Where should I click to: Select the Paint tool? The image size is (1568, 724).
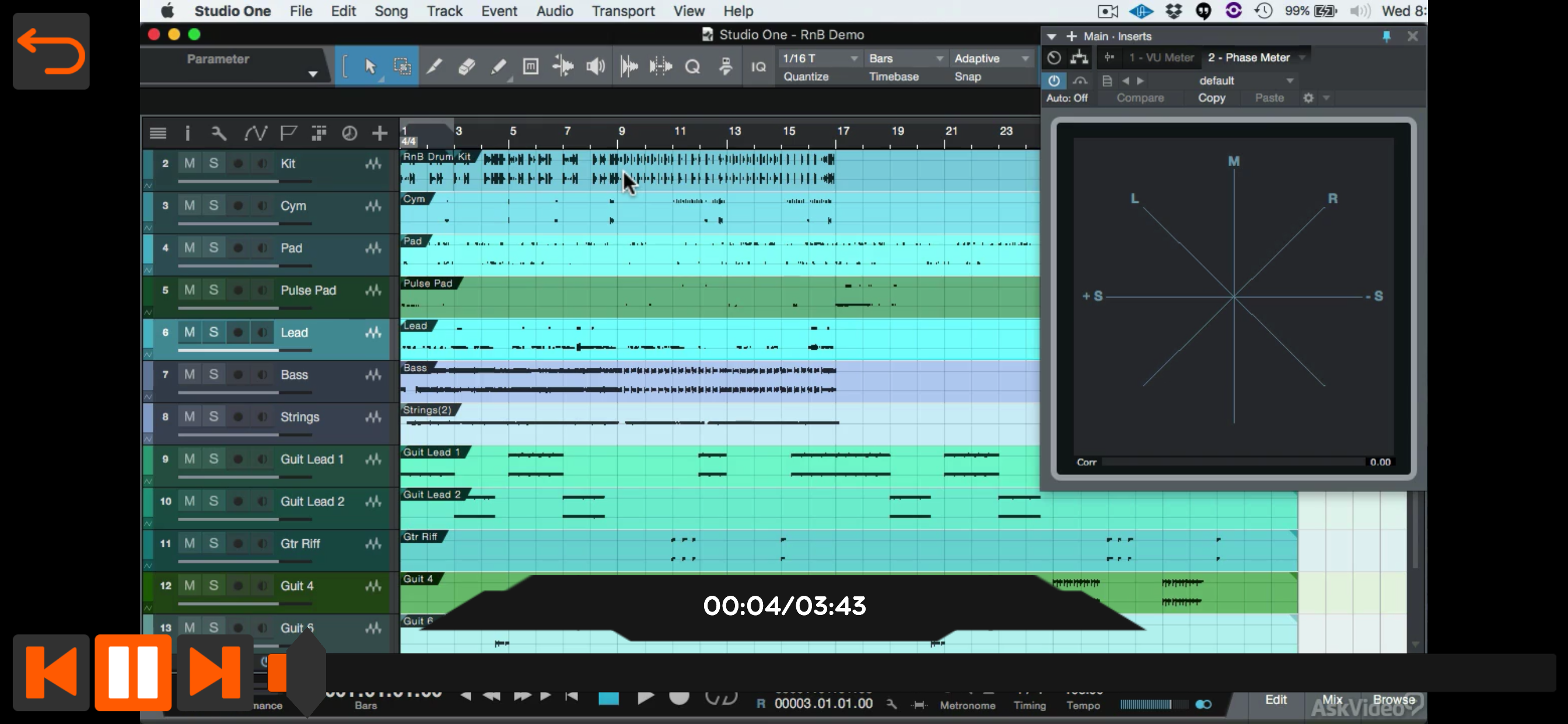(x=499, y=66)
